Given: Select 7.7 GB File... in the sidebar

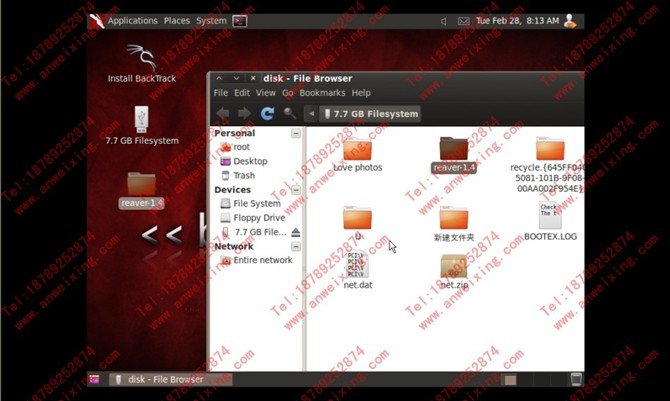Looking at the screenshot, I should pos(253,232).
